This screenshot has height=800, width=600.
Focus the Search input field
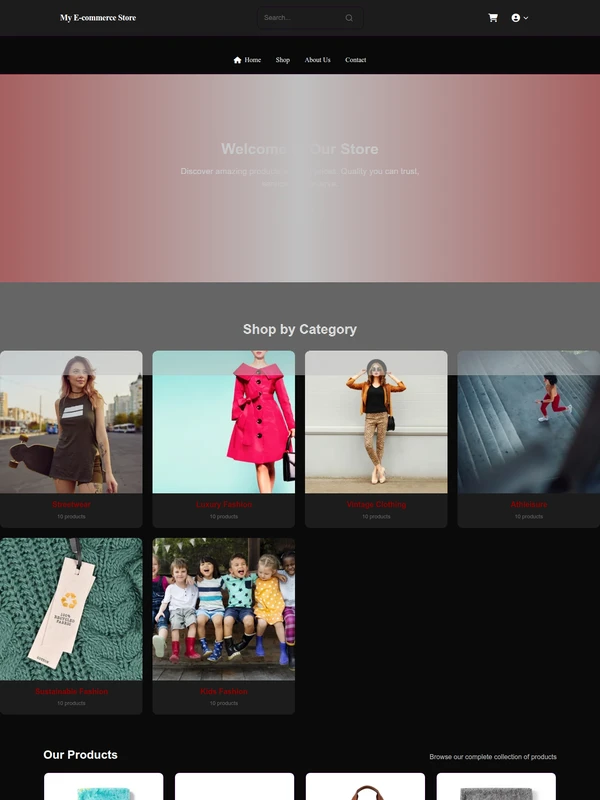tap(310, 18)
